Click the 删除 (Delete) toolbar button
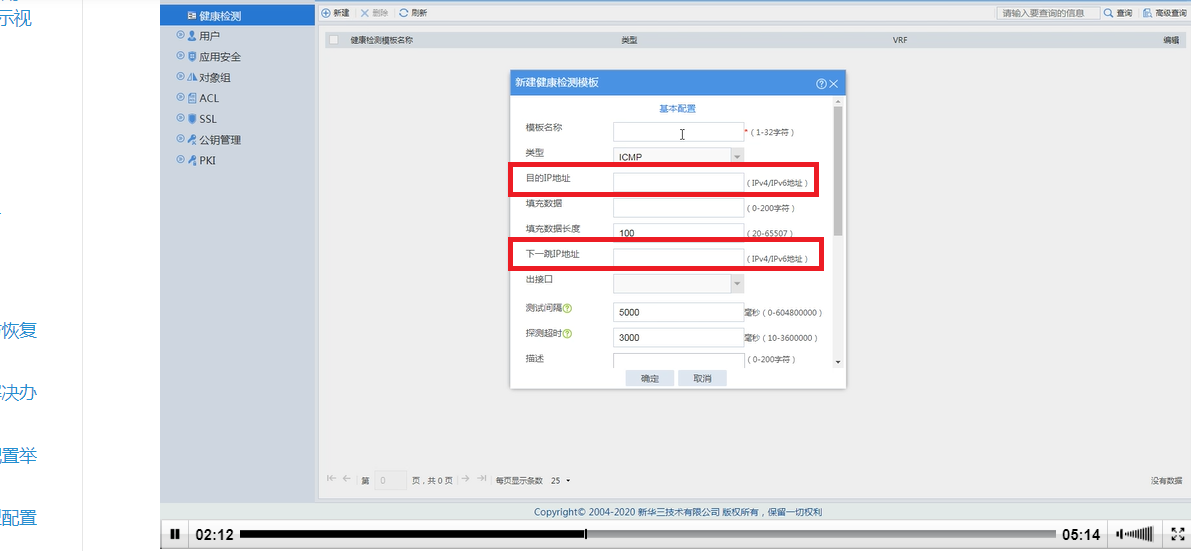1191x551 pixels. tap(374, 13)
